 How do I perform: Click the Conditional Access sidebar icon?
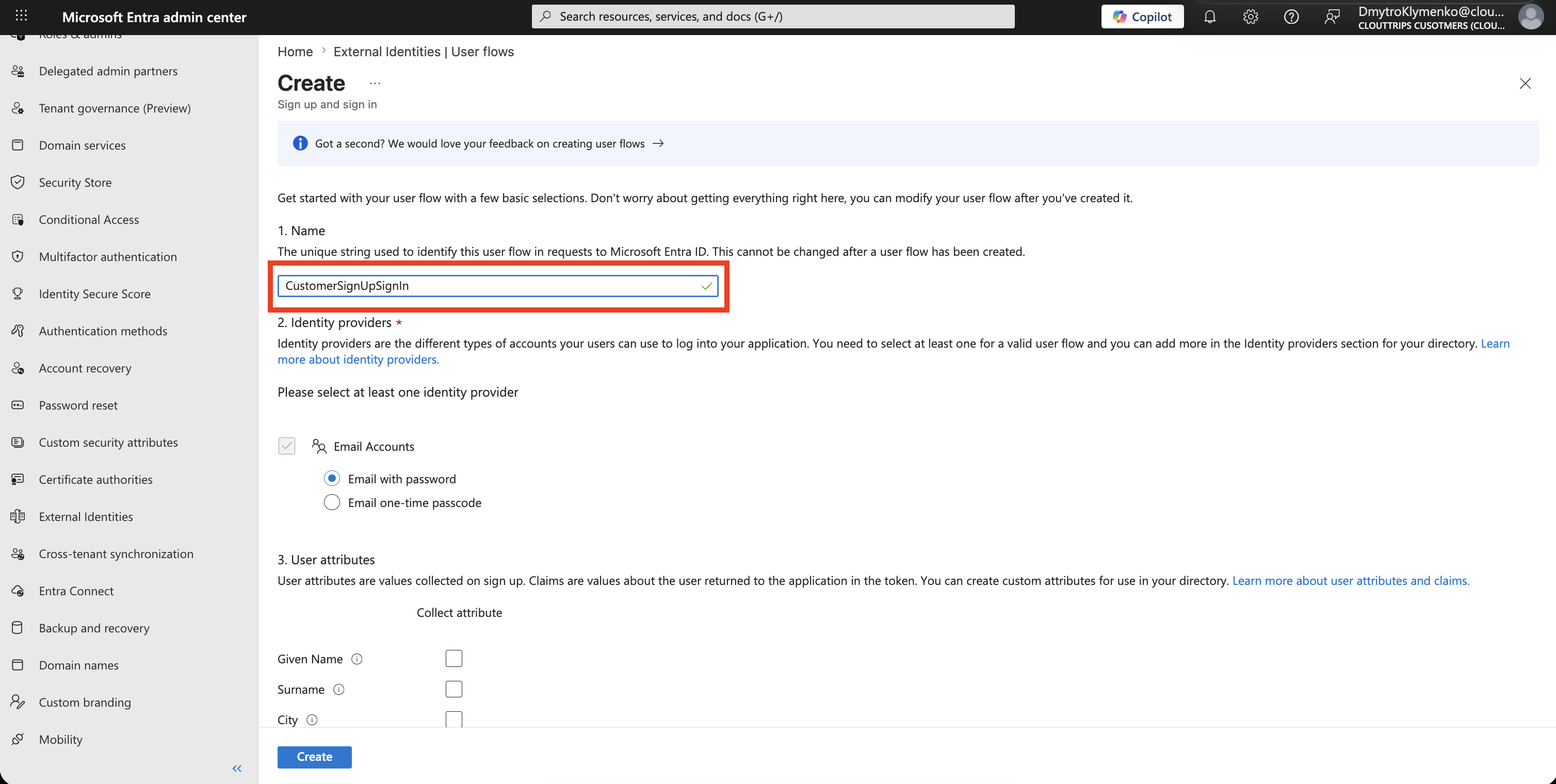[18, 219]
